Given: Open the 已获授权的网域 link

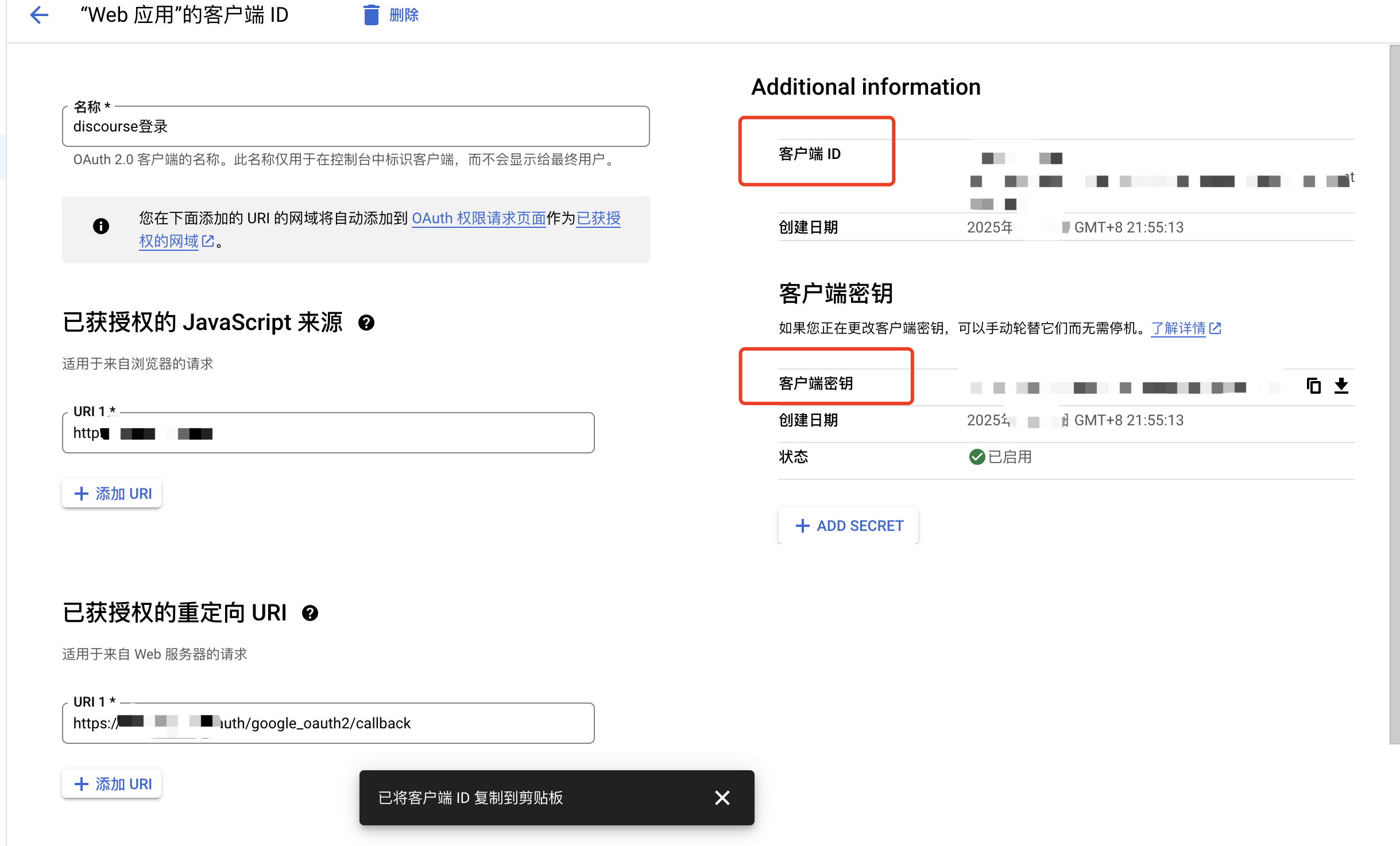Looking at the screenshot, I should pos(169,242).
